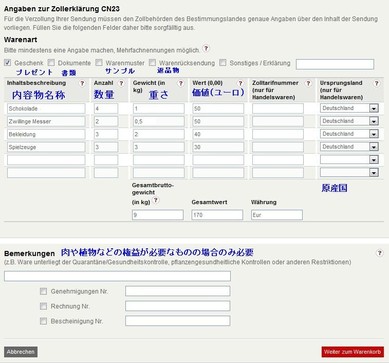Click the Wert field for Bekleidung

[x=218, y=134]
